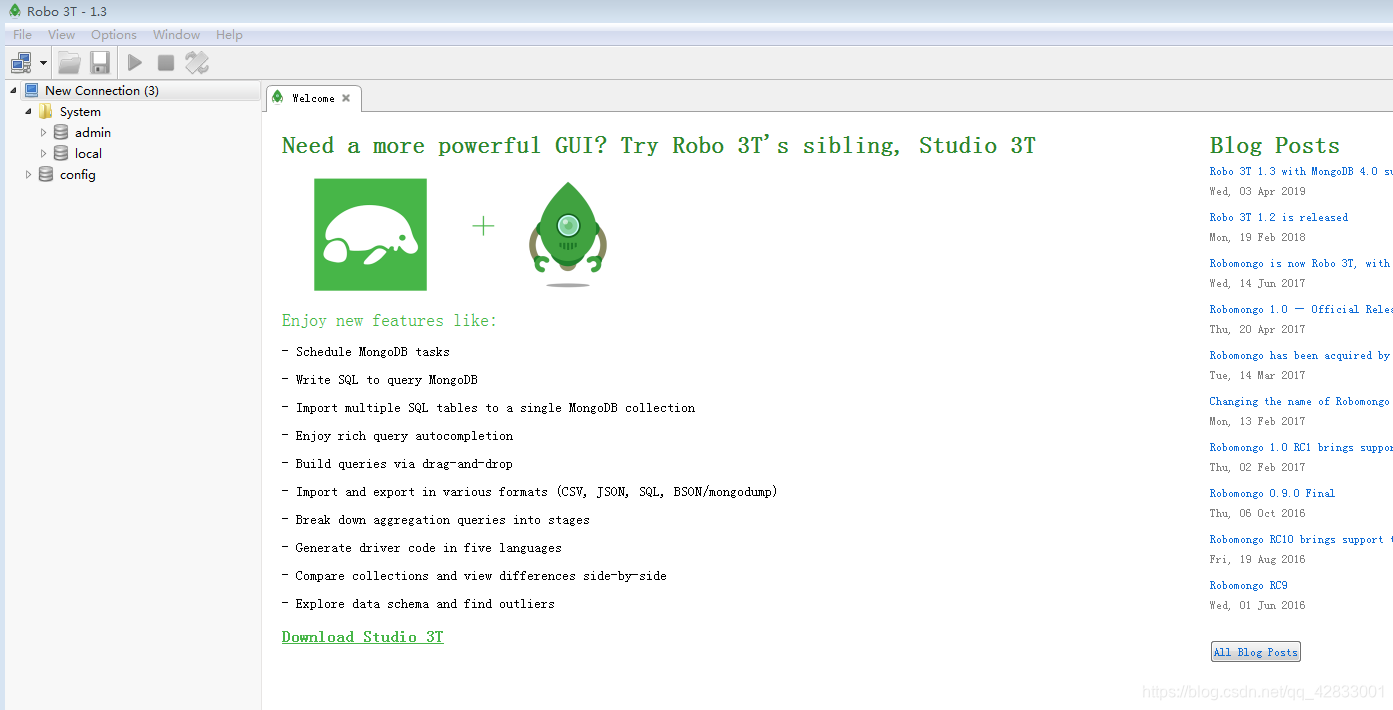
Task: Open Robomongo has been acquired post
Action: pos(1300,356)
